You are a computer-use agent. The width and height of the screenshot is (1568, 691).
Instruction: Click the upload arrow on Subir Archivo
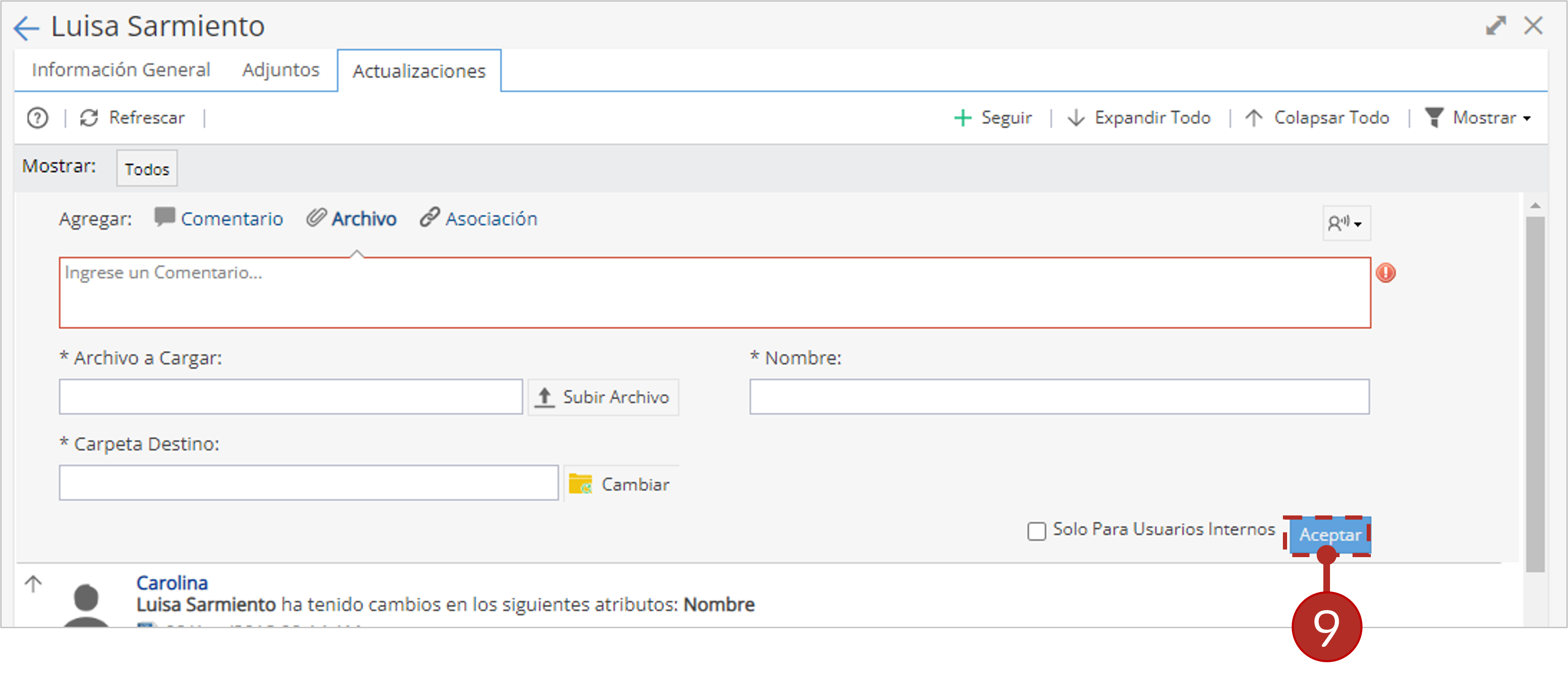click(x=544, y=397)
